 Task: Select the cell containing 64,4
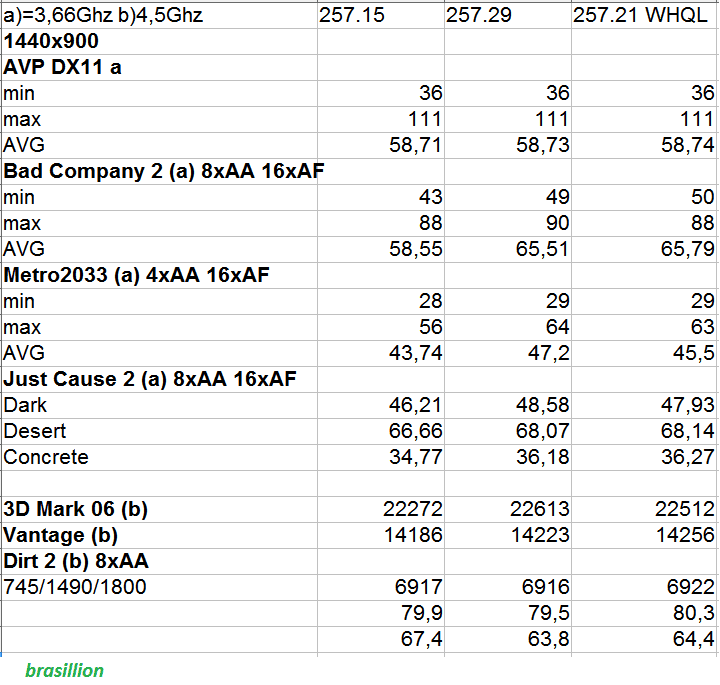[645, 640]
